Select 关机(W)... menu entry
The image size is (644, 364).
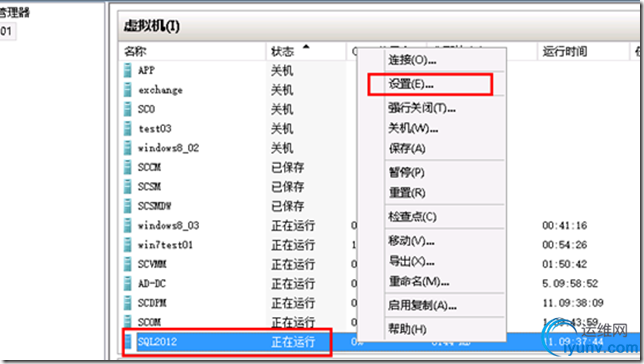click(413, 128)
